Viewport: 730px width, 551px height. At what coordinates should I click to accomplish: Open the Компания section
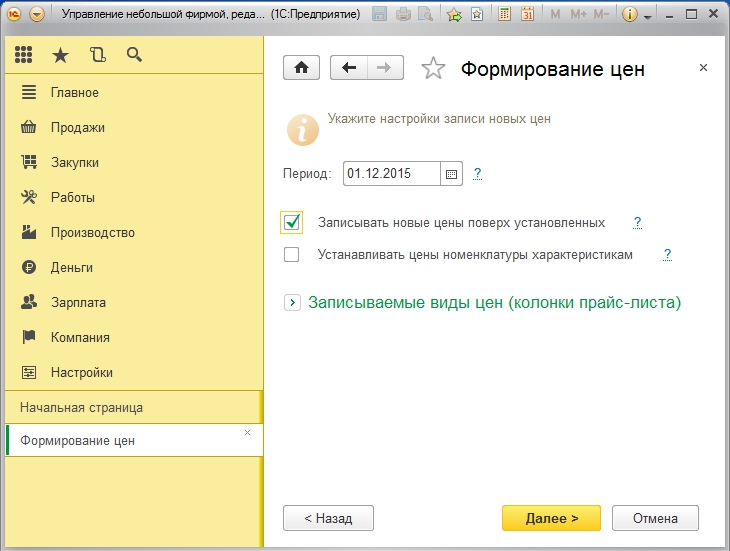click(134, 337)
